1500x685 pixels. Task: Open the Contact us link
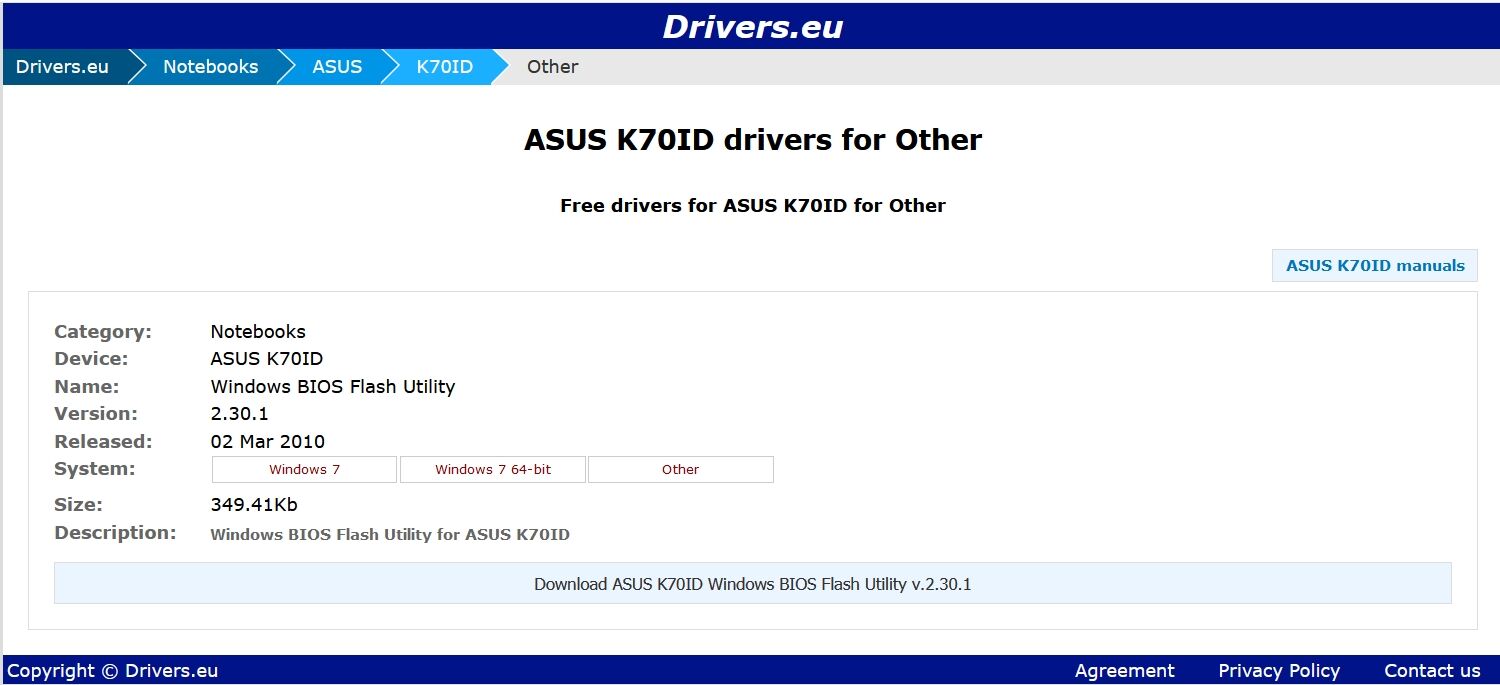pos(1432,671)
